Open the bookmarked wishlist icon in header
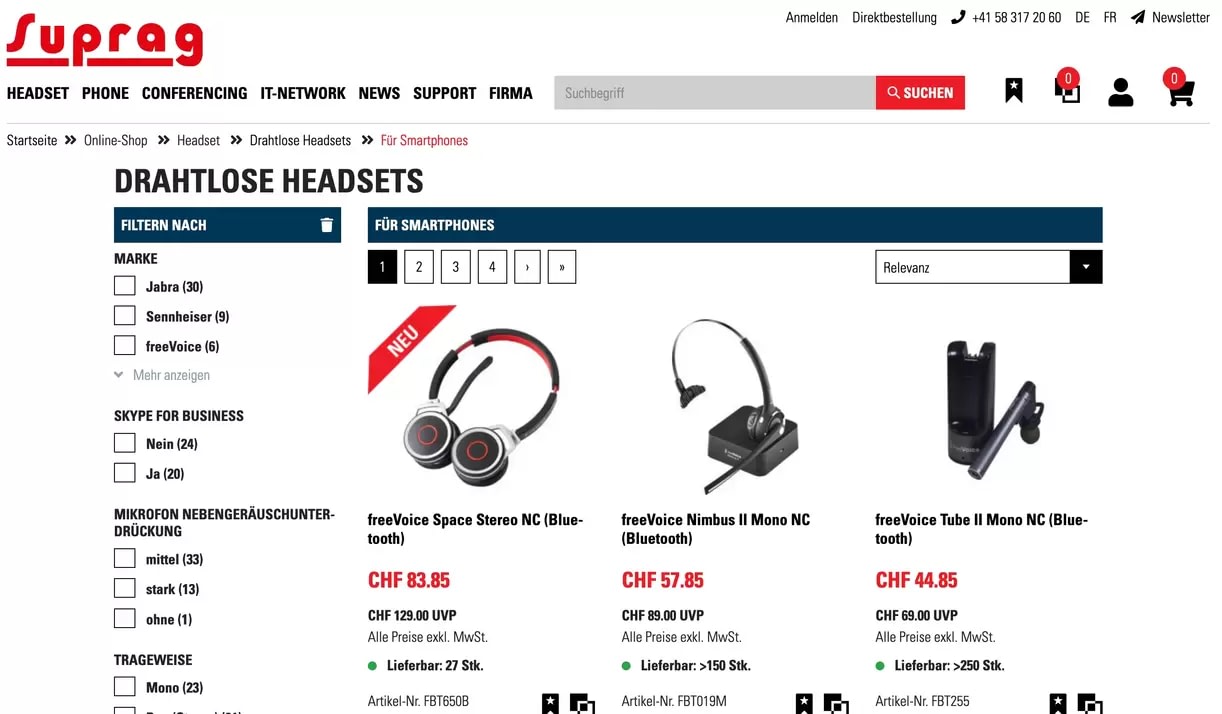 click(1014, 91)
